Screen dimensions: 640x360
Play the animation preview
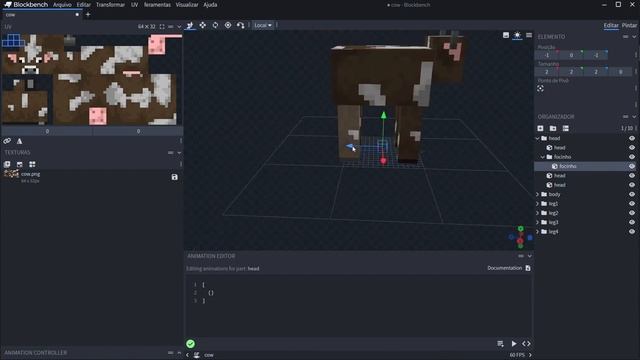(513, 344)
